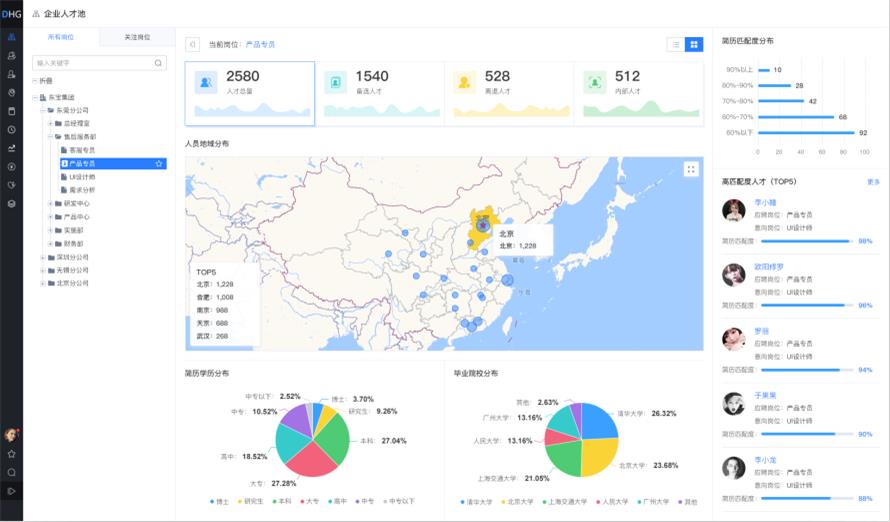Toggle 北京大学 legend in school pie chart
Viewport: 890px width, 522px height.
pyautogui.click(x=517, y=502)
